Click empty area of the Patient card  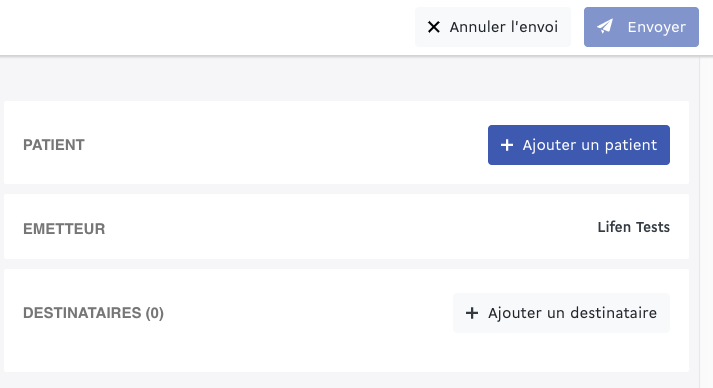click(x=282, y=145)
